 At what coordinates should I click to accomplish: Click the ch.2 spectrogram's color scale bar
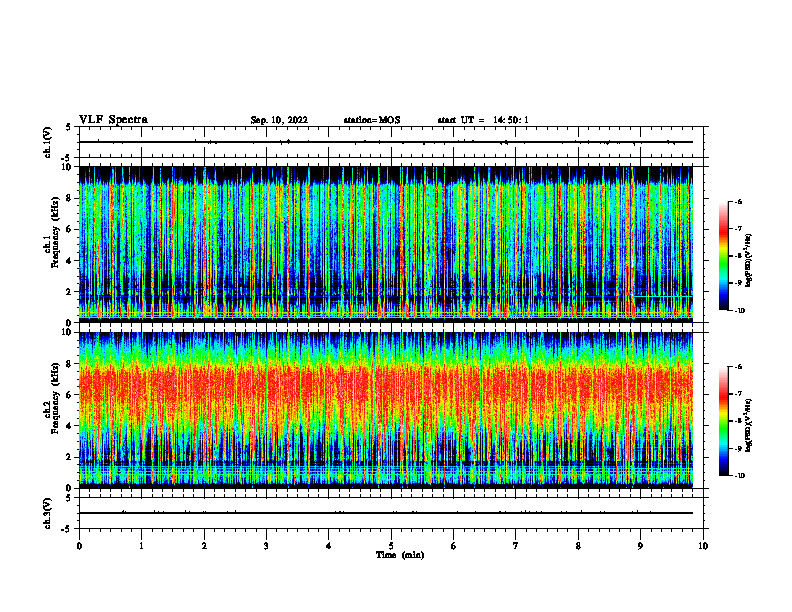723,421
